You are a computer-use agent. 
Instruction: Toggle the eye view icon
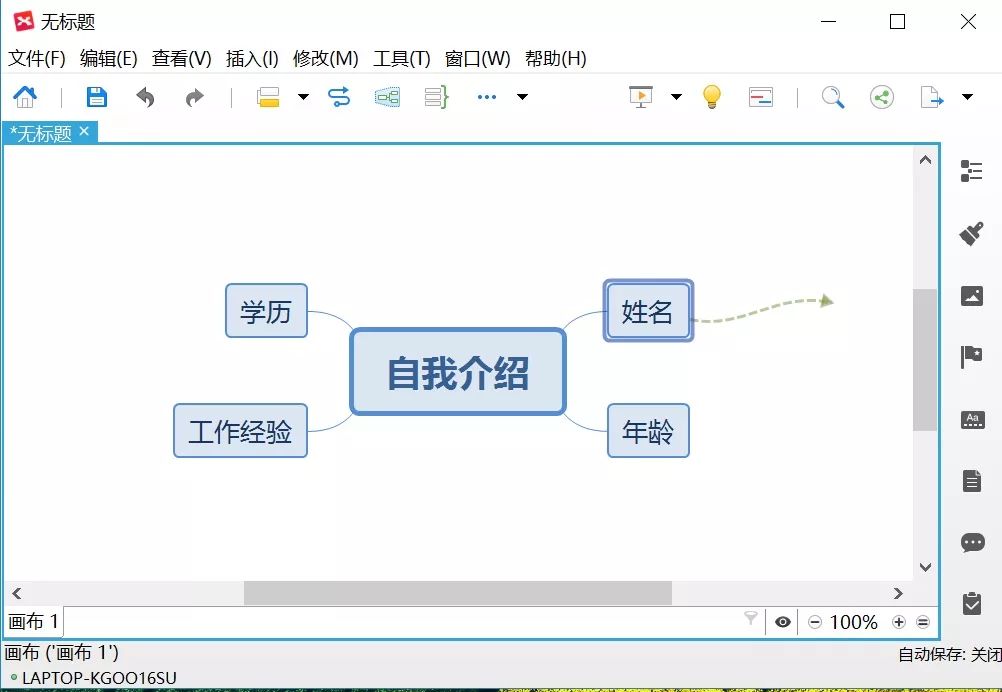(x=783, y=622)
